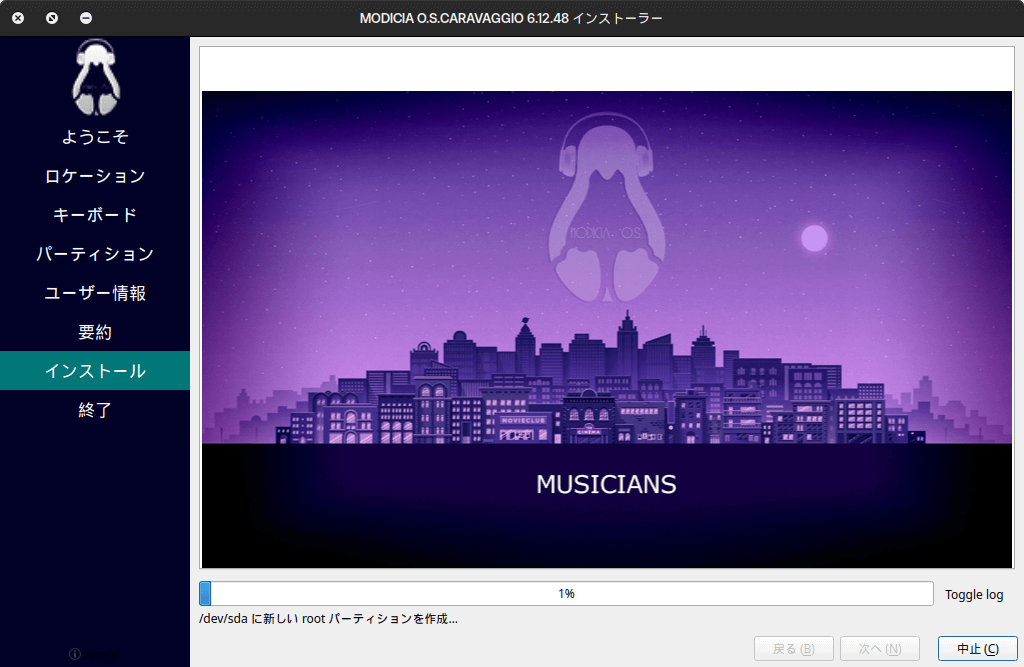The height and width of the screenshot is (667, 1024).
Task: Select the キーボード step in sidebar
Action: click(95, 215)
